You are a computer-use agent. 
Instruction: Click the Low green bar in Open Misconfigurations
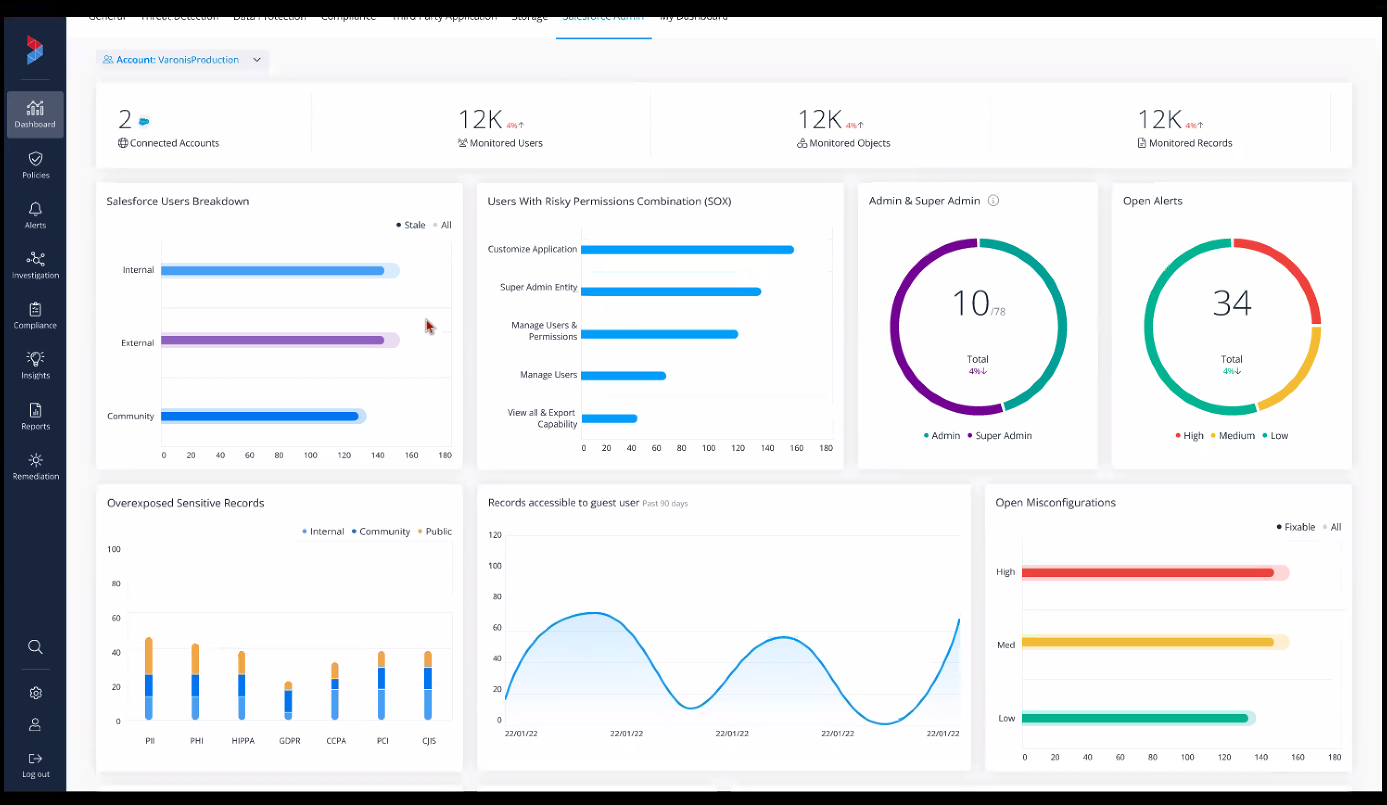click(x=1138, y=718)
